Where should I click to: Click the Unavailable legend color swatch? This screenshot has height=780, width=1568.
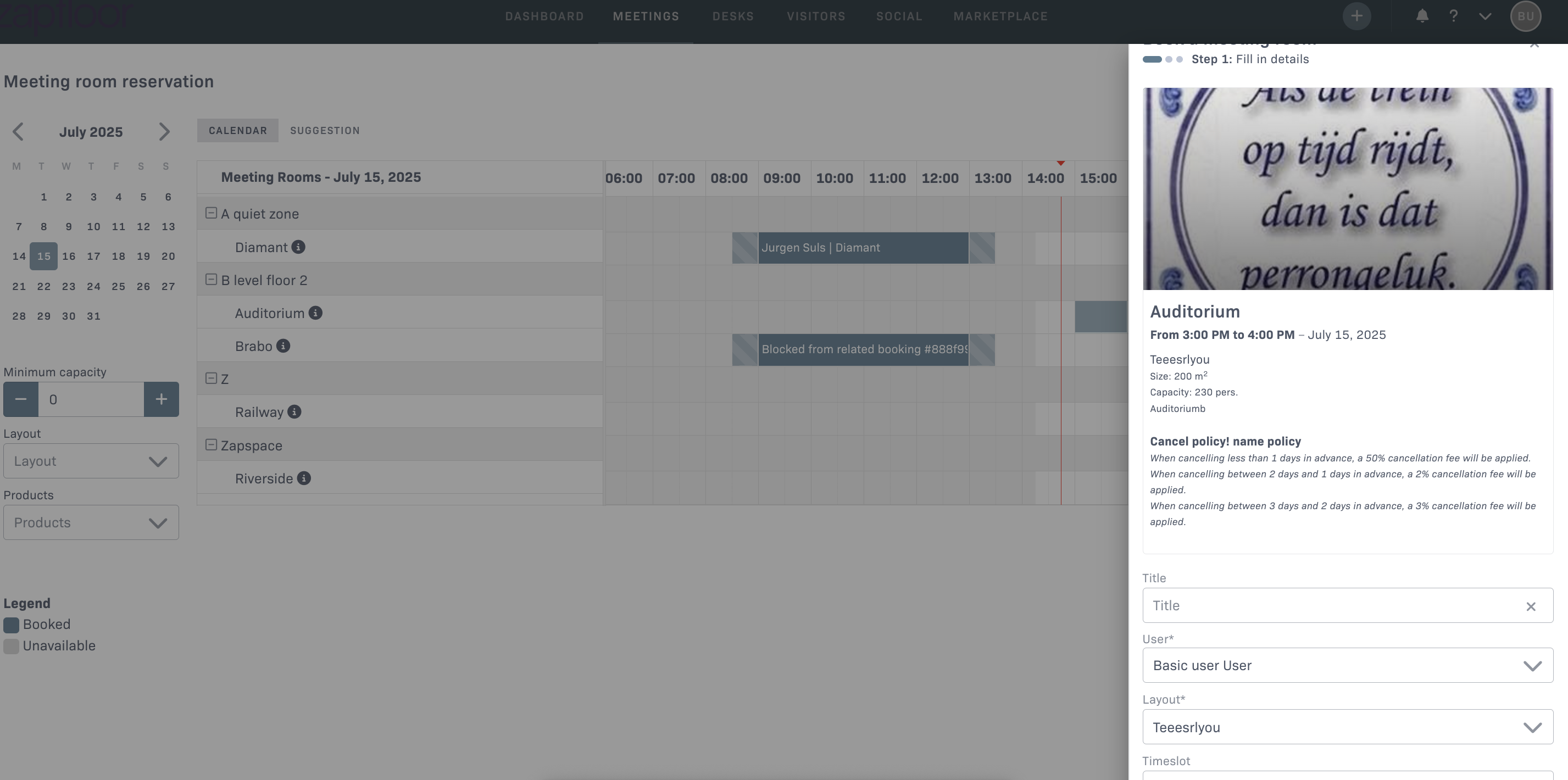pos(11,646)
